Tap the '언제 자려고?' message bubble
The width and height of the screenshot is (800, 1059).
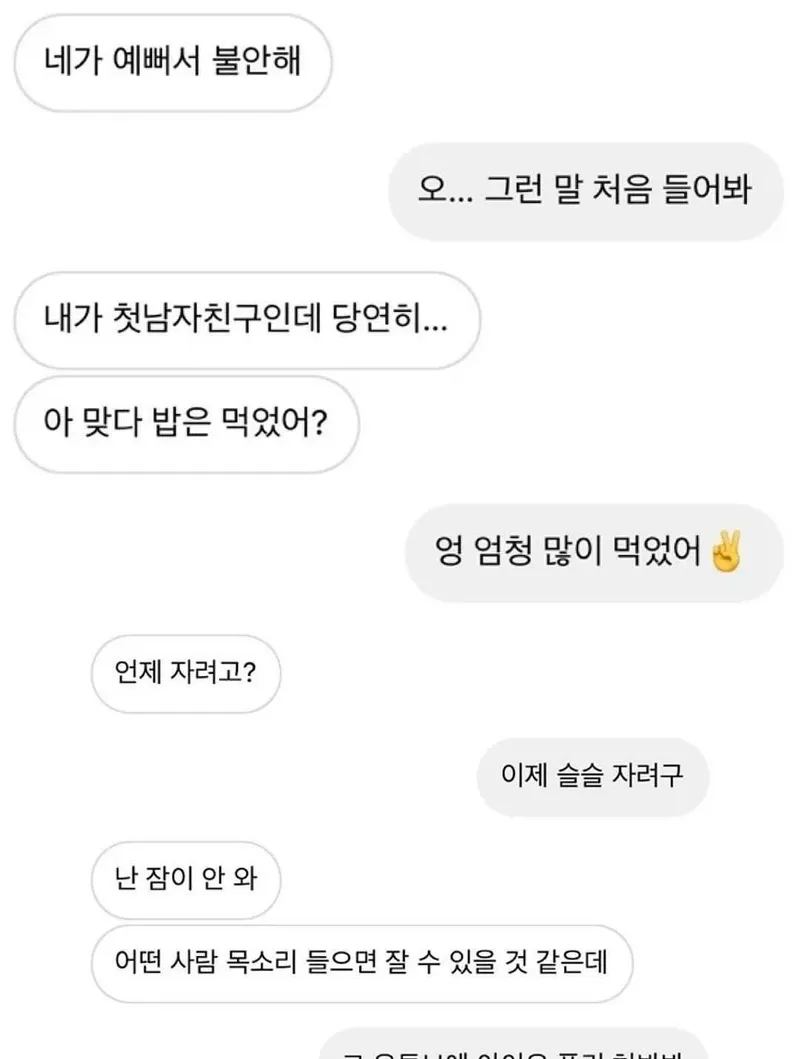186,673
